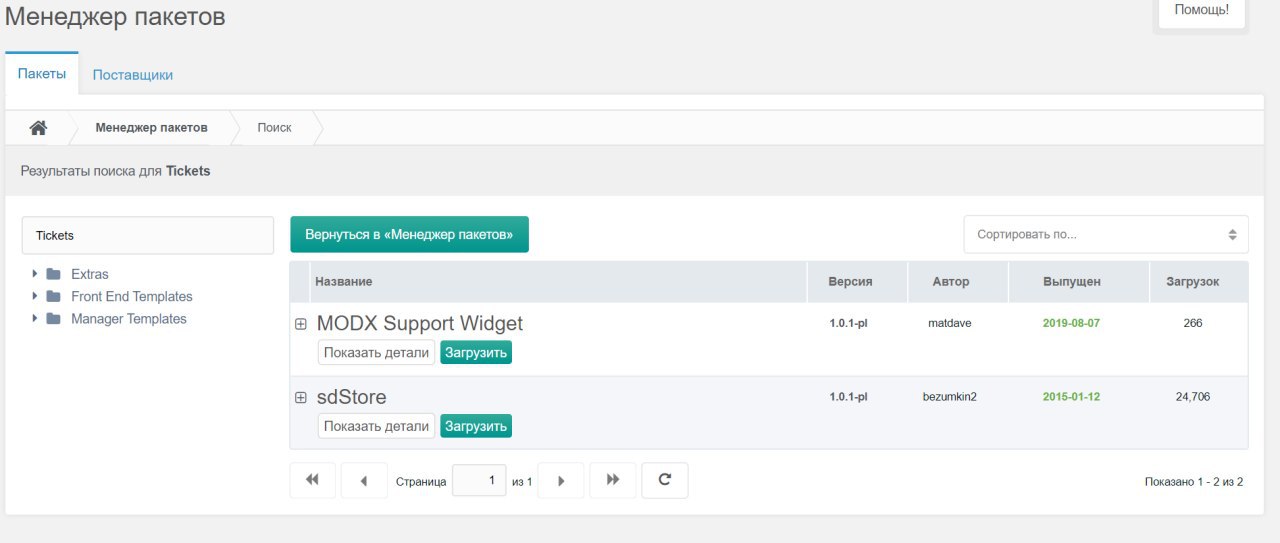Click release date 2015-01-12

1071,396
